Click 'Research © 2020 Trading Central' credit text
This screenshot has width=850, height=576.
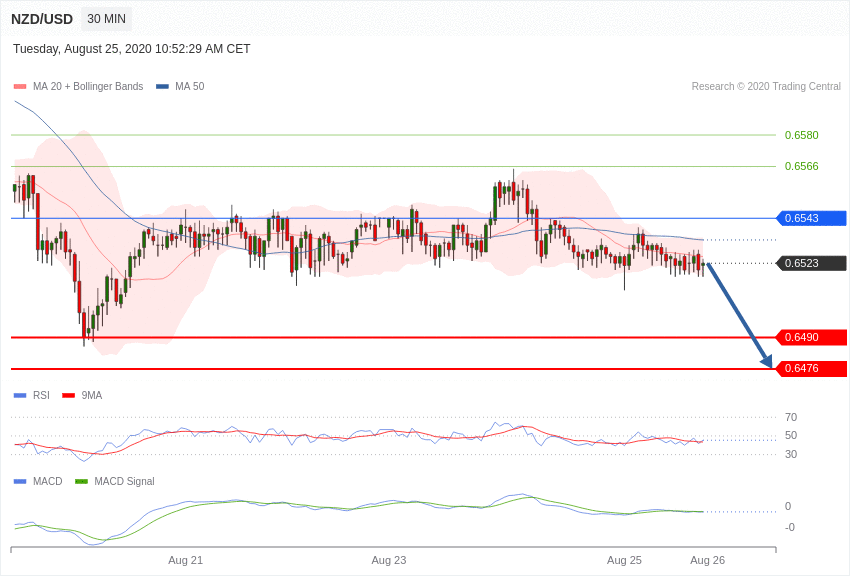(x=766, y=87)
